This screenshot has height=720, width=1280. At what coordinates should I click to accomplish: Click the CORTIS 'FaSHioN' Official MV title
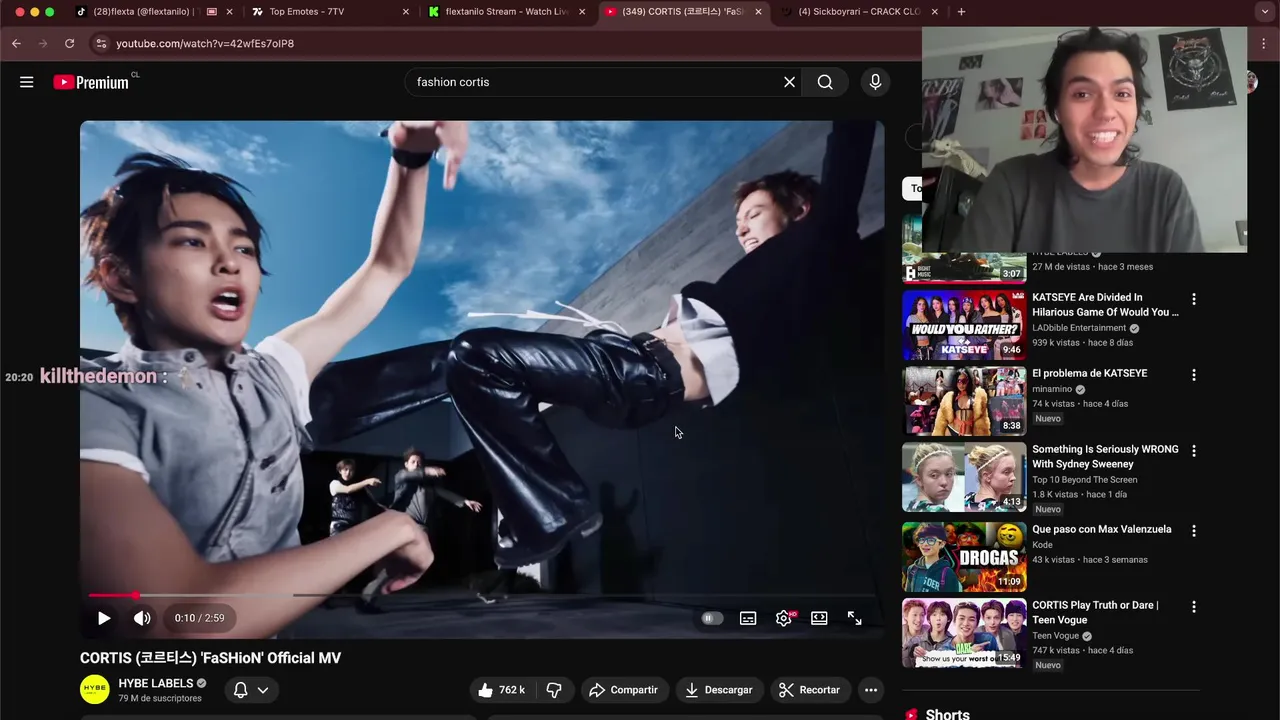210,658
